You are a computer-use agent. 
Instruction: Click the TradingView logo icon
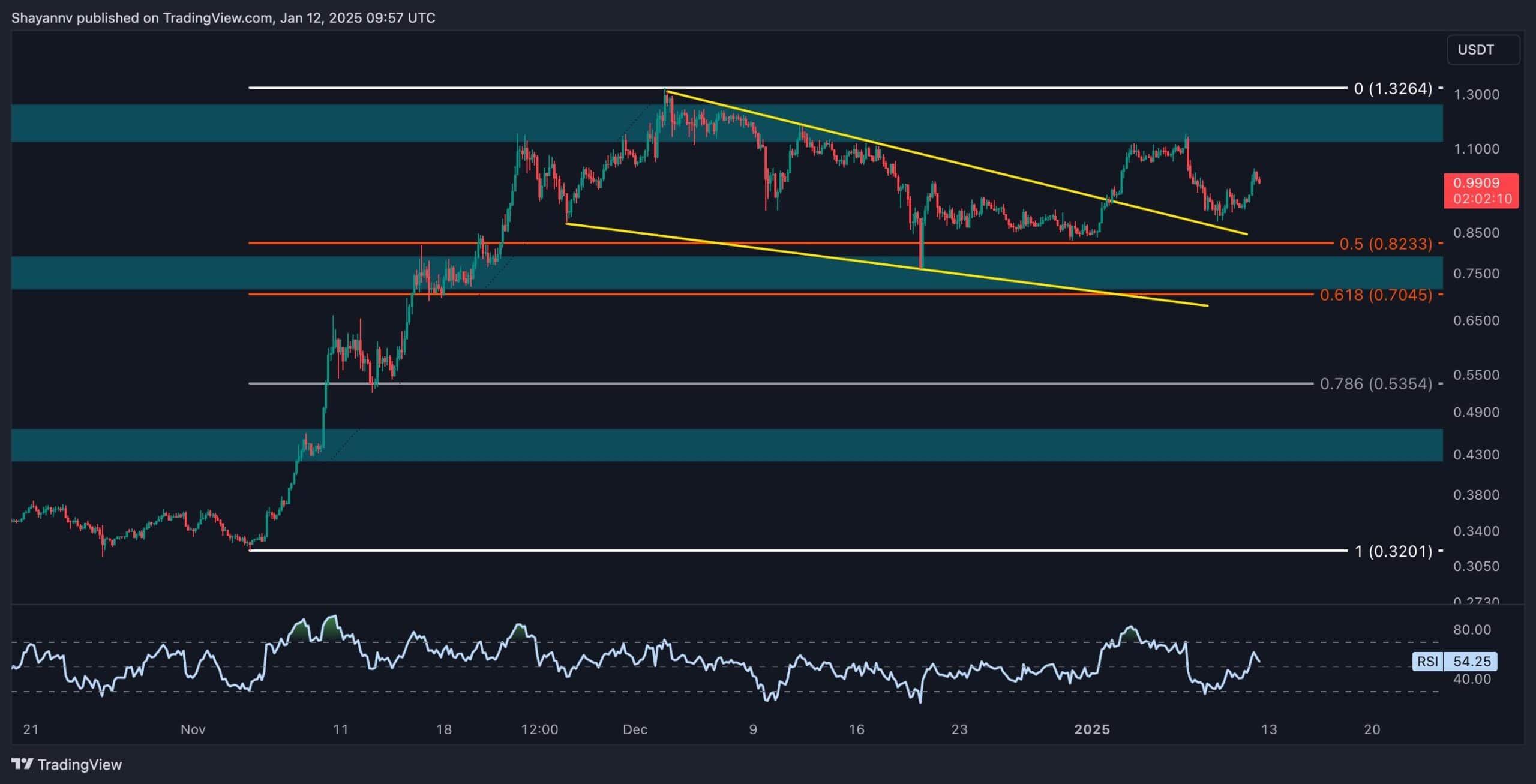coord(23,764)
